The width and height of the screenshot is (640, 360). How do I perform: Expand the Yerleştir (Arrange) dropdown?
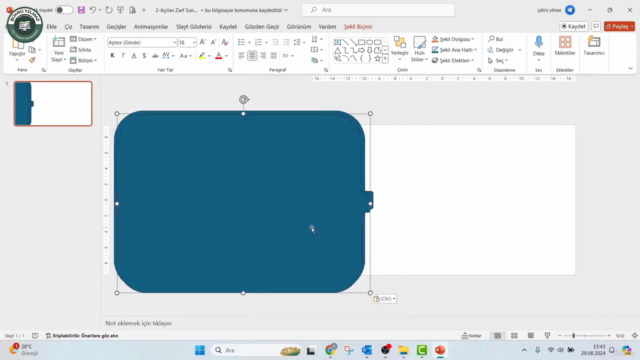pos(400,49)
